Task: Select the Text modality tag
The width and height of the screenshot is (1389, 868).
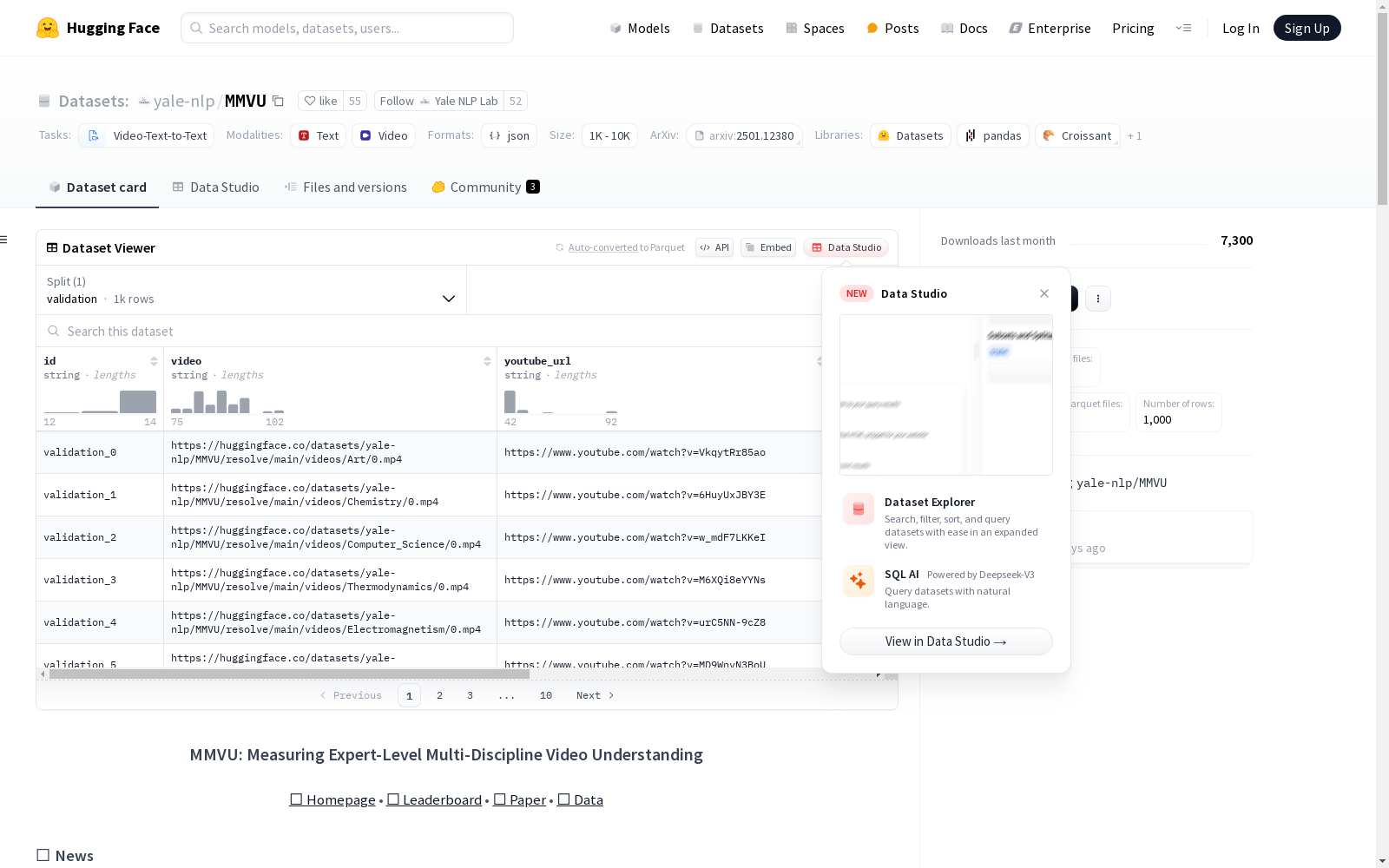Action: (319, 135)
